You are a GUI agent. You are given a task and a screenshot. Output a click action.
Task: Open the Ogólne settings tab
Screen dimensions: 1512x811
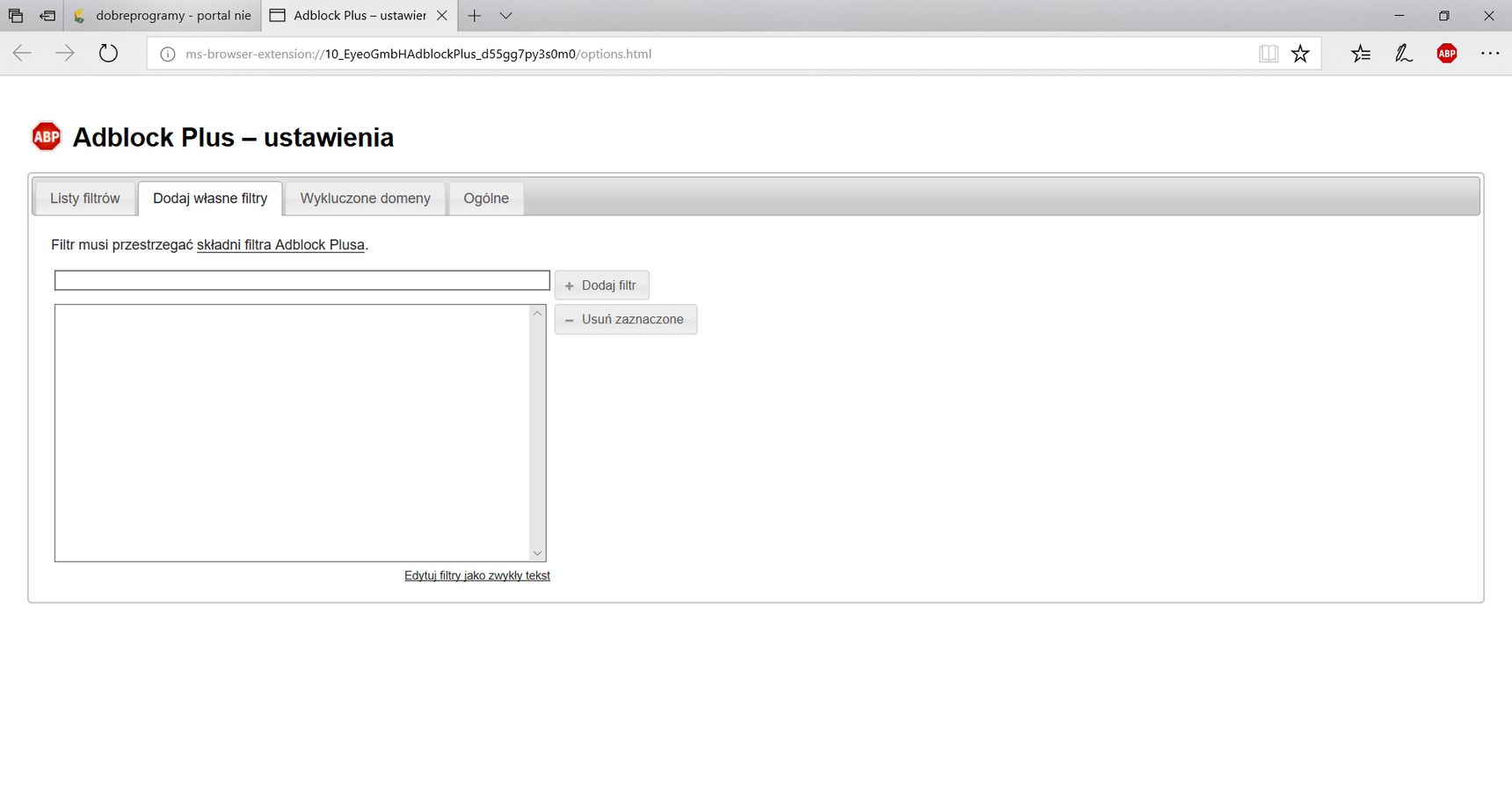(x=486, y=199)
